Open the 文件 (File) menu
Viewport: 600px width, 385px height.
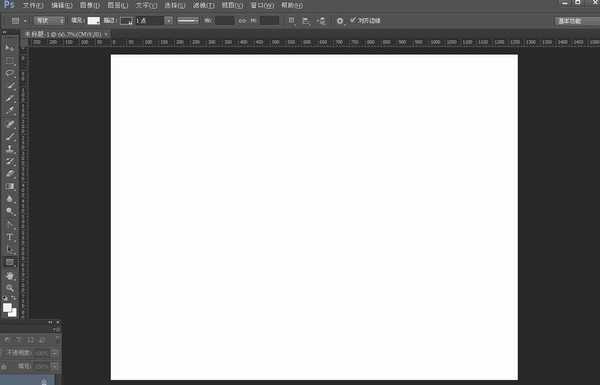click(x=33, y=5)
